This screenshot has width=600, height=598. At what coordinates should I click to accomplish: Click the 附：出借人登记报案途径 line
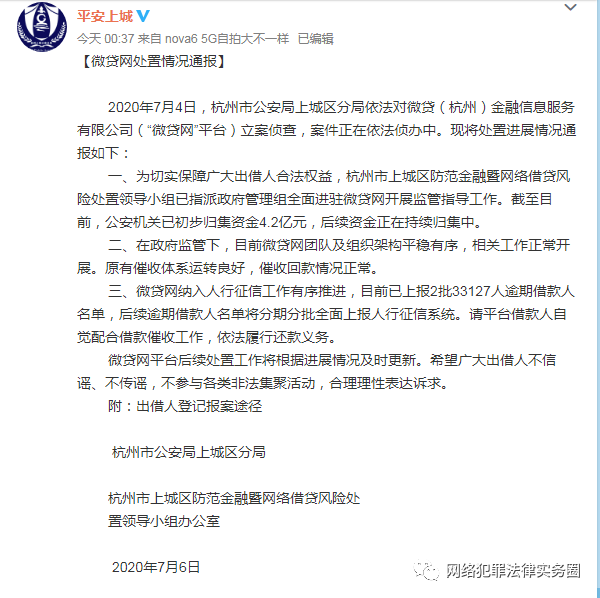(x=185, y=406)
